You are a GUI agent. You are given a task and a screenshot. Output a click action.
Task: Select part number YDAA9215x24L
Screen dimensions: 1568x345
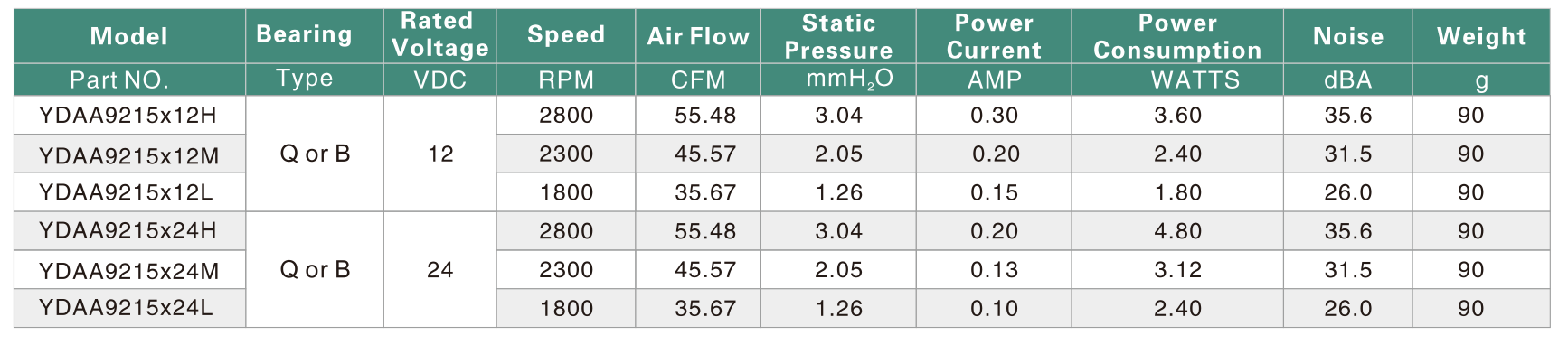tap(127, 308)
